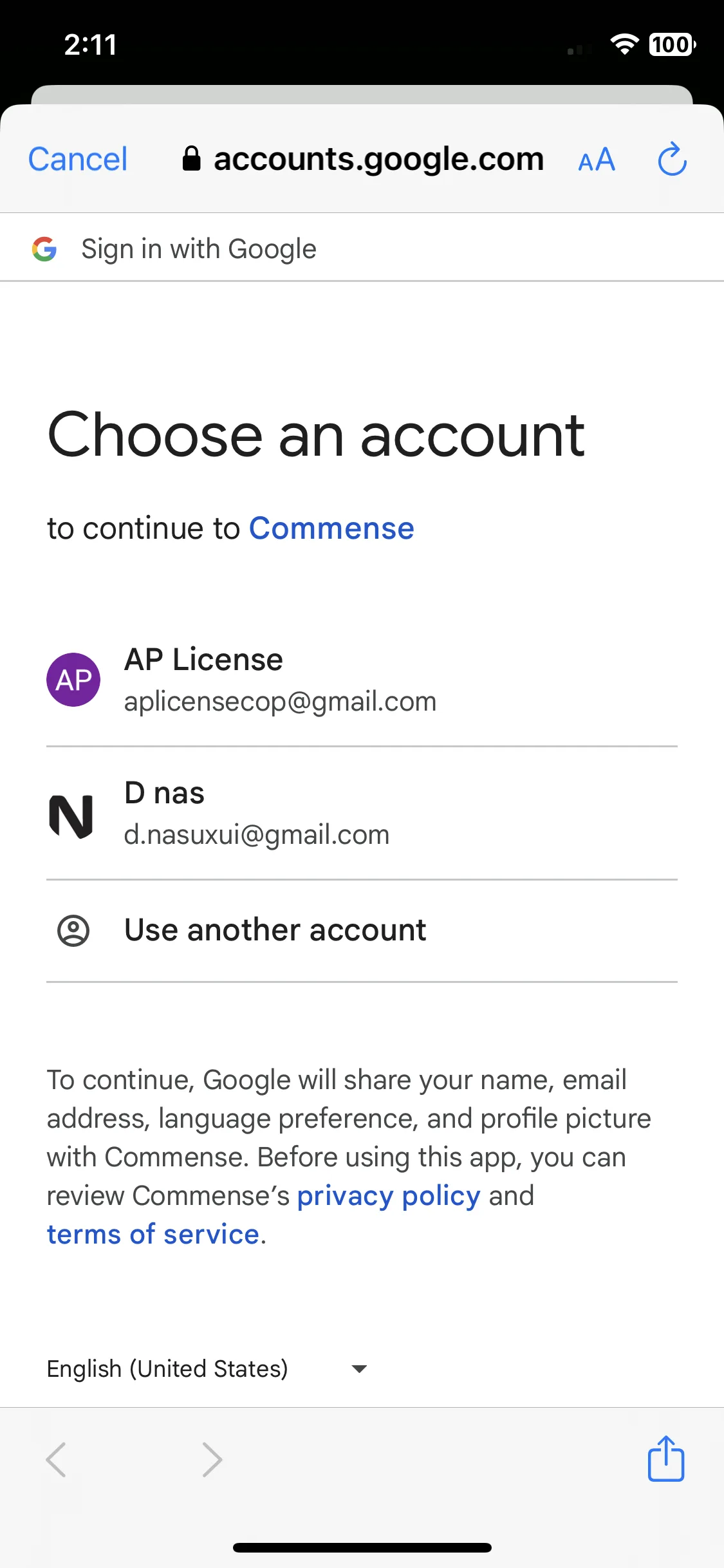Choose the AP License account
This screenshot has height=1568, width=724.
click(362, 680)
